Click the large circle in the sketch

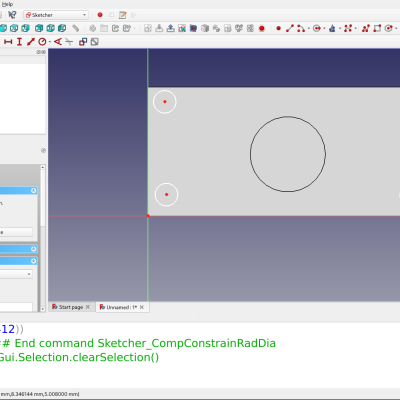pyautogui.click(x=251, y=154)
